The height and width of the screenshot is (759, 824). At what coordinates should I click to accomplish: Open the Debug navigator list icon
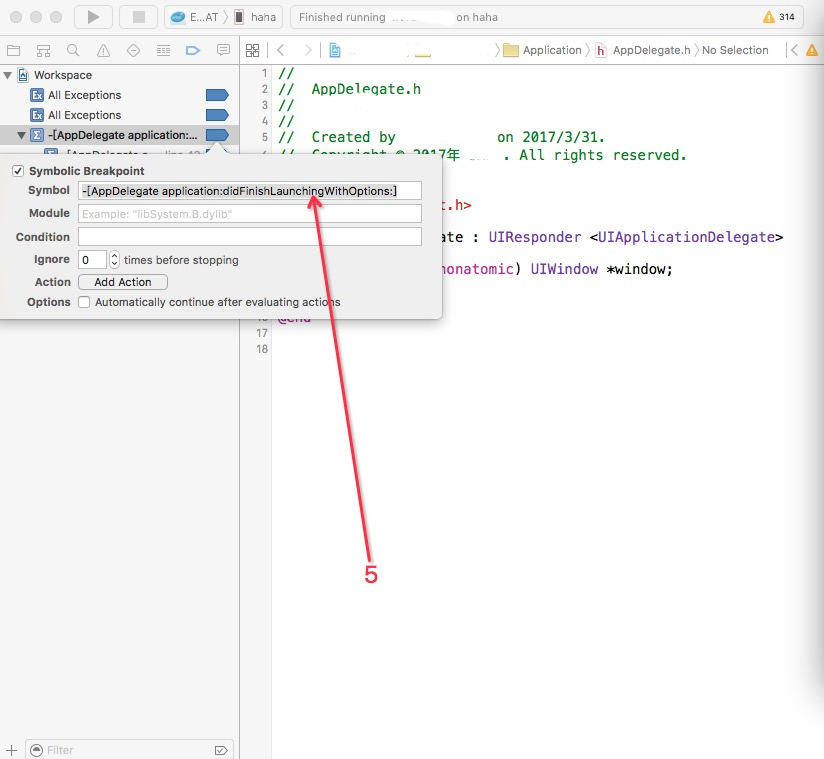coord(164,50)
